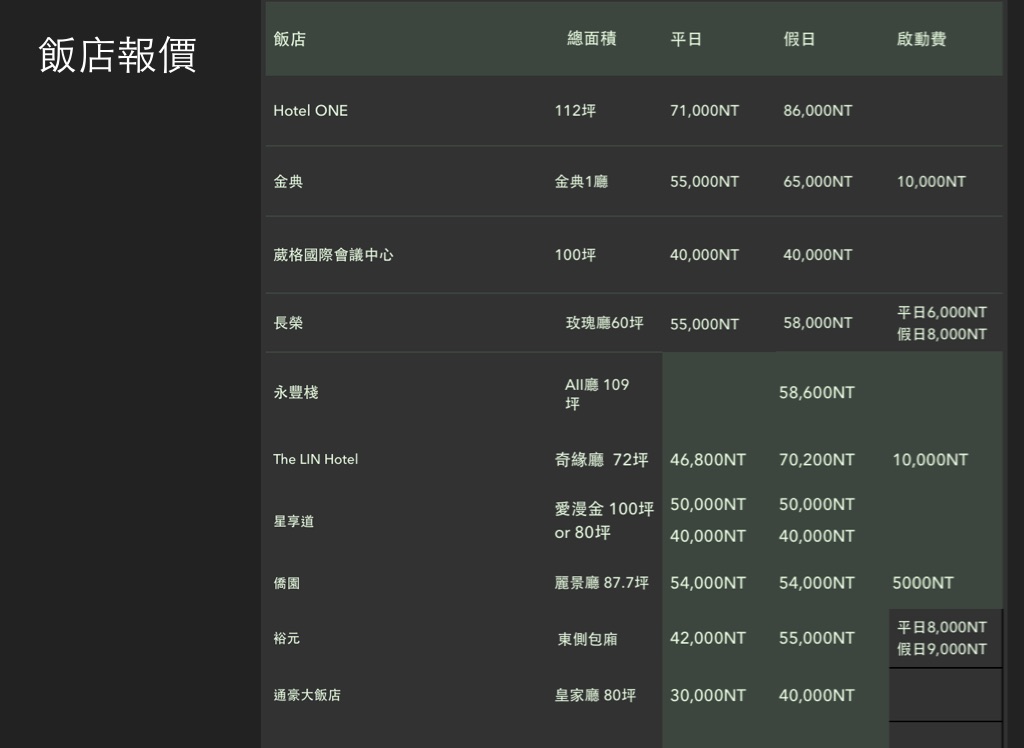Select the 46,800NT weekday price cell
1024x748 pixels.
tap(708, 460)
